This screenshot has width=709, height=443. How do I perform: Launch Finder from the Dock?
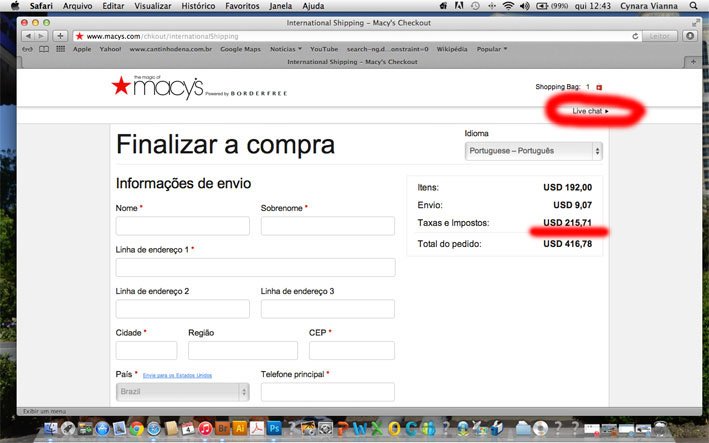[x=51, y=428]
